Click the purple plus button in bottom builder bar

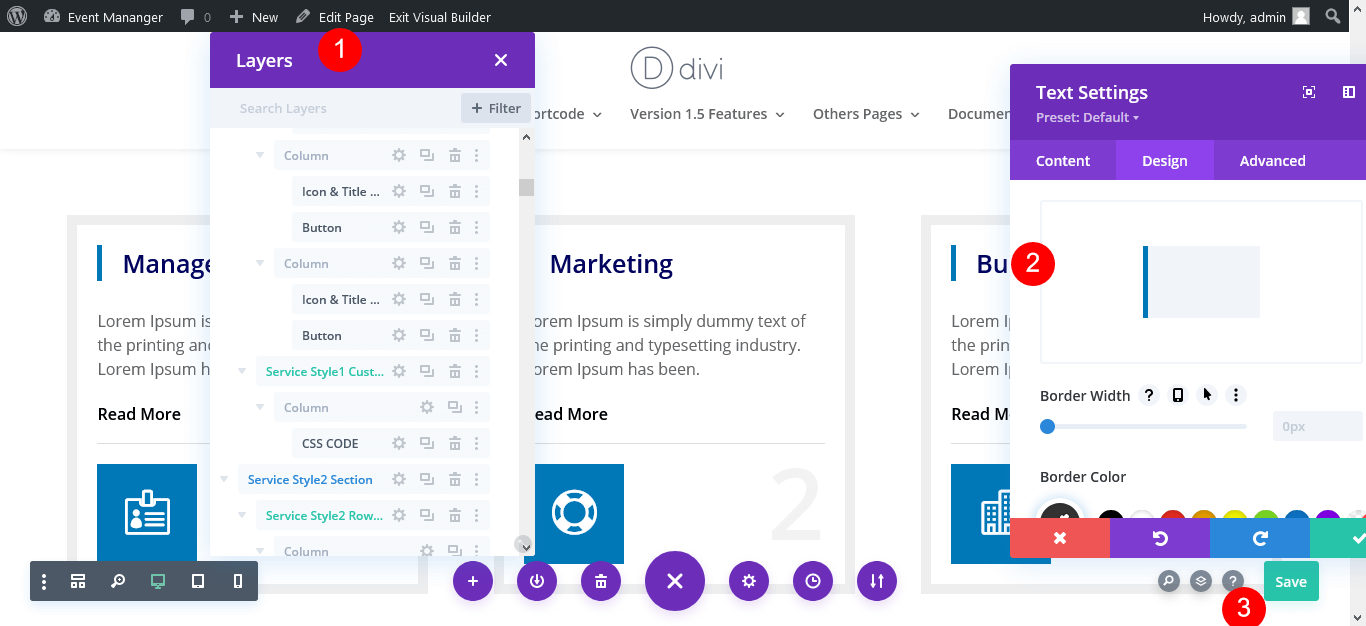(x=473, y=581)
